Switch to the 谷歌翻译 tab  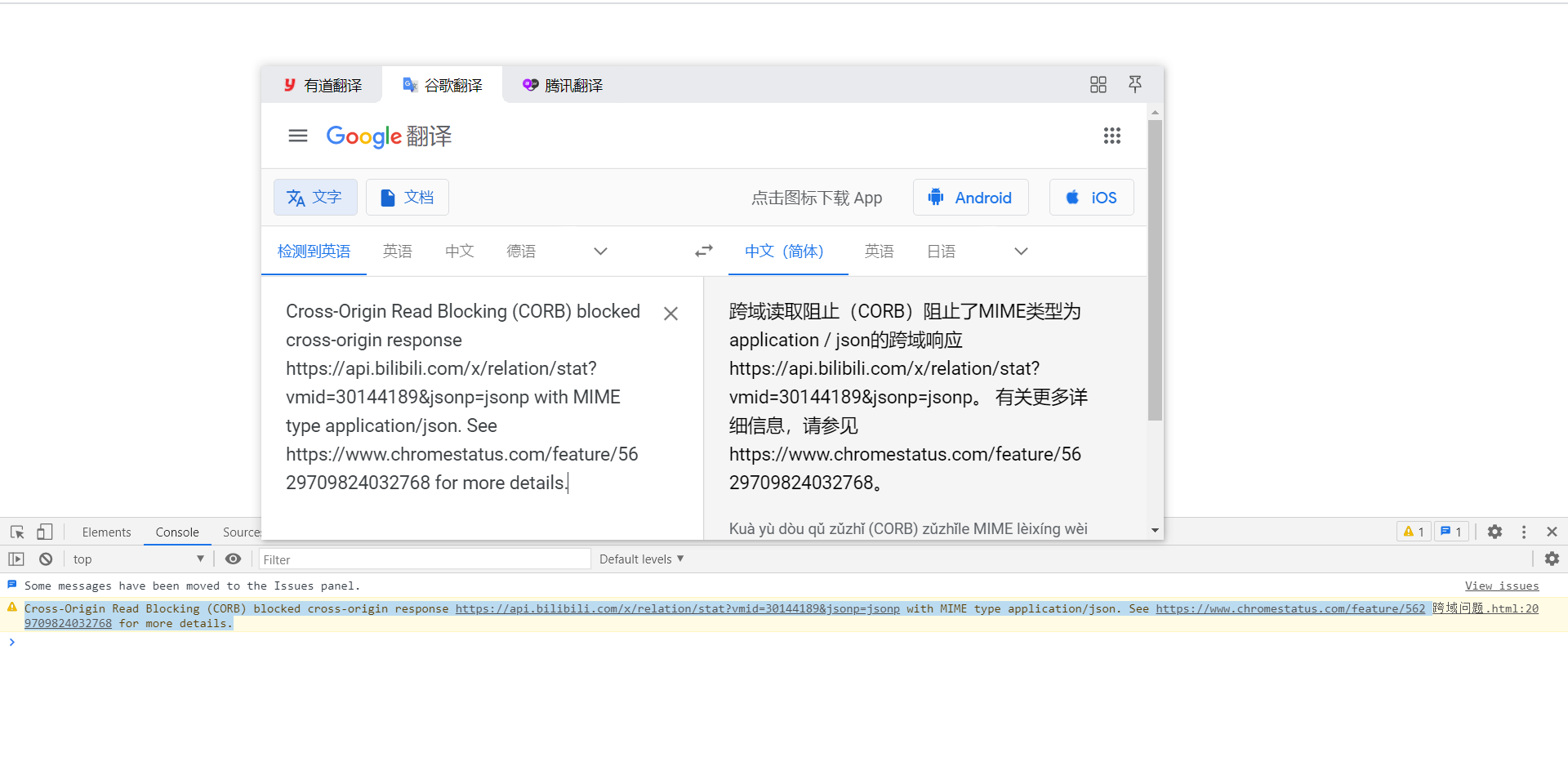click(x=442, y=85)
